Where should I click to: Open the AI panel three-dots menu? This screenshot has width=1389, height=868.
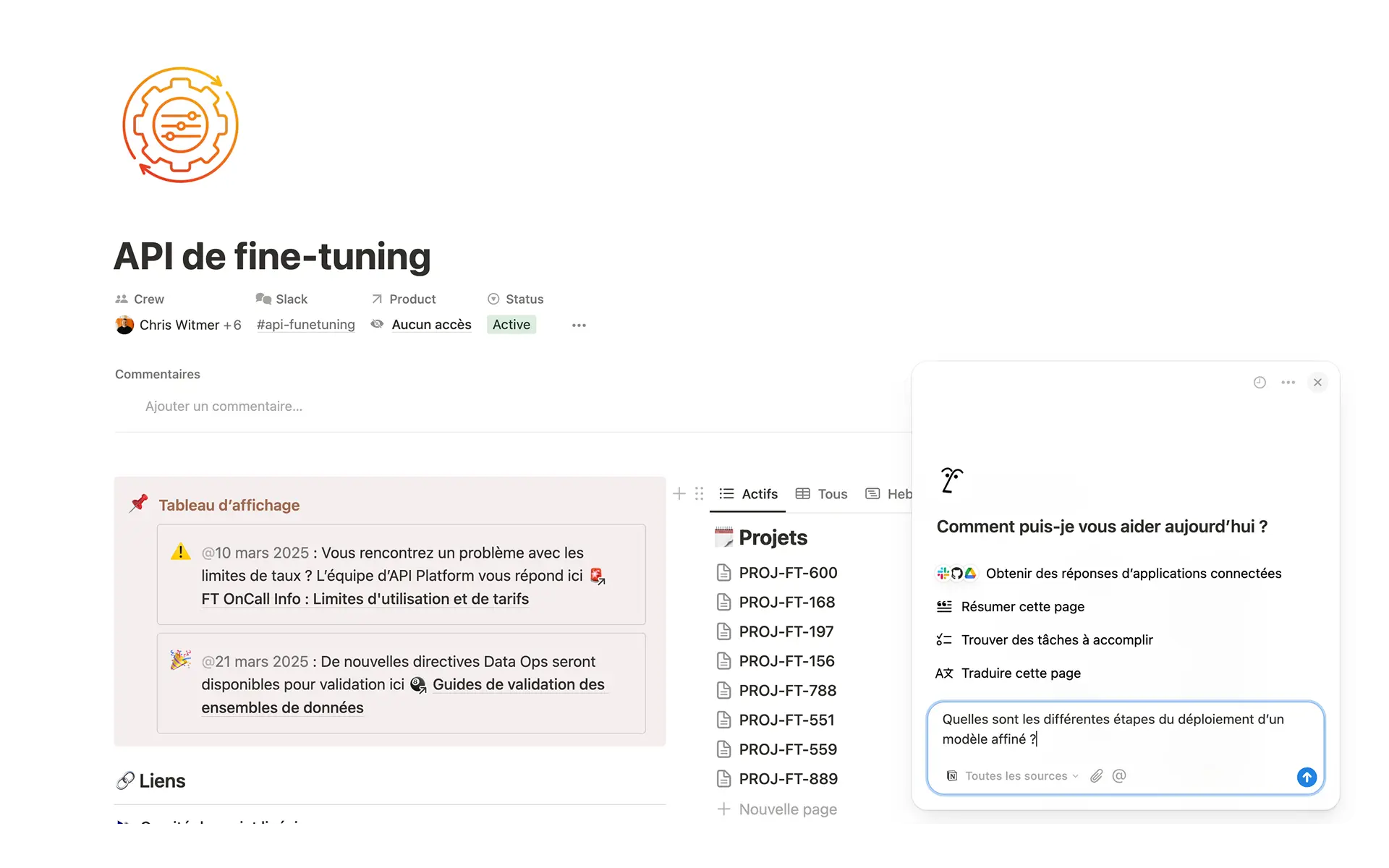coord(1288,383)
